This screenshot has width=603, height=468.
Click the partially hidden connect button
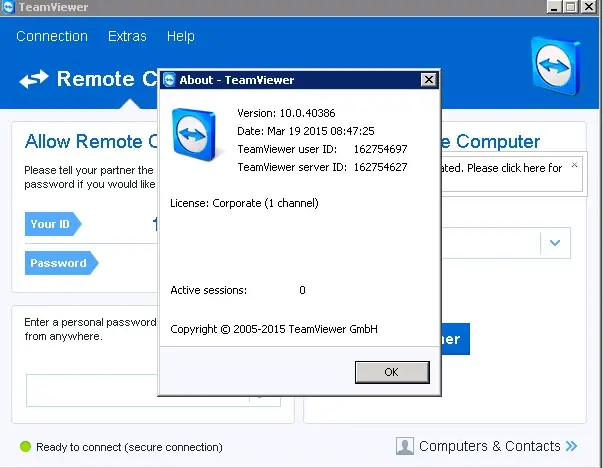pyautogui.click(x=455, y=339)
